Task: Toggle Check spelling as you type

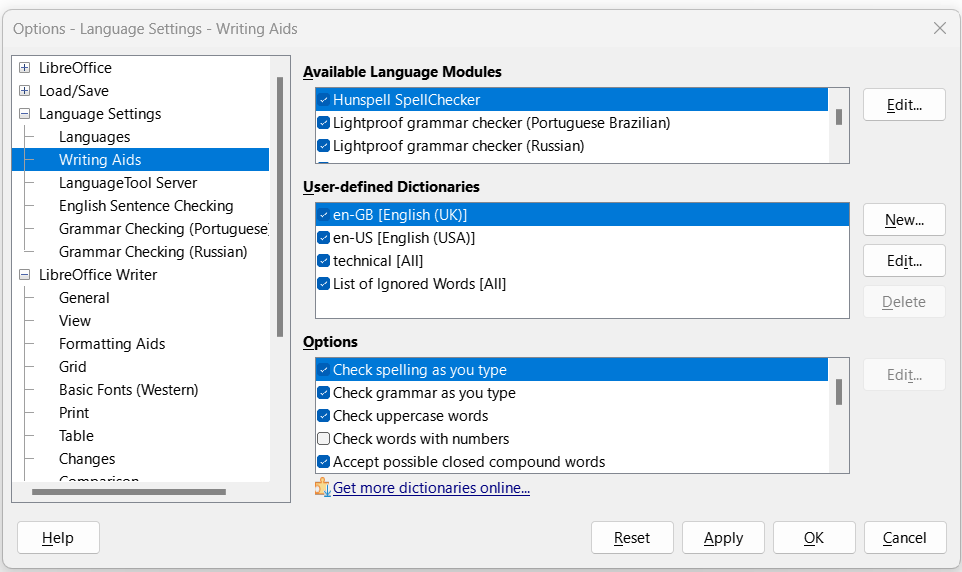Action: coord(324,370)
